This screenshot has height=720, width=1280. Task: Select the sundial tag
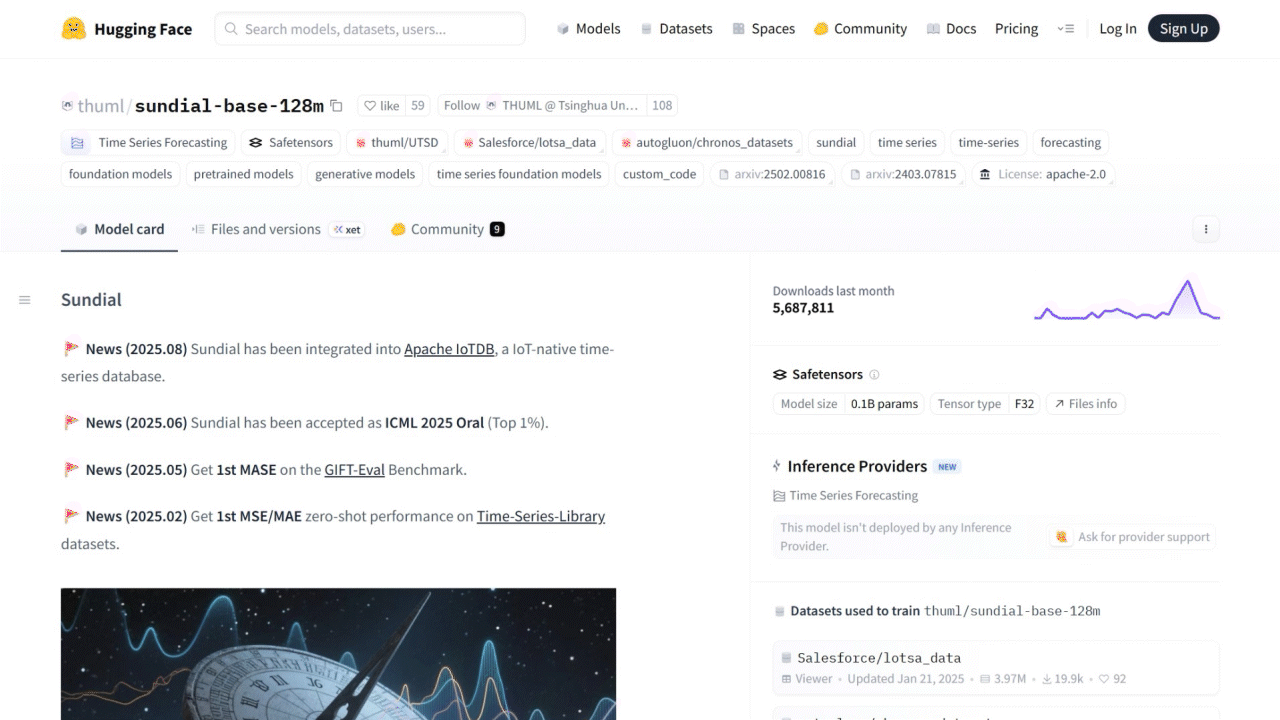tap(836, 143)
